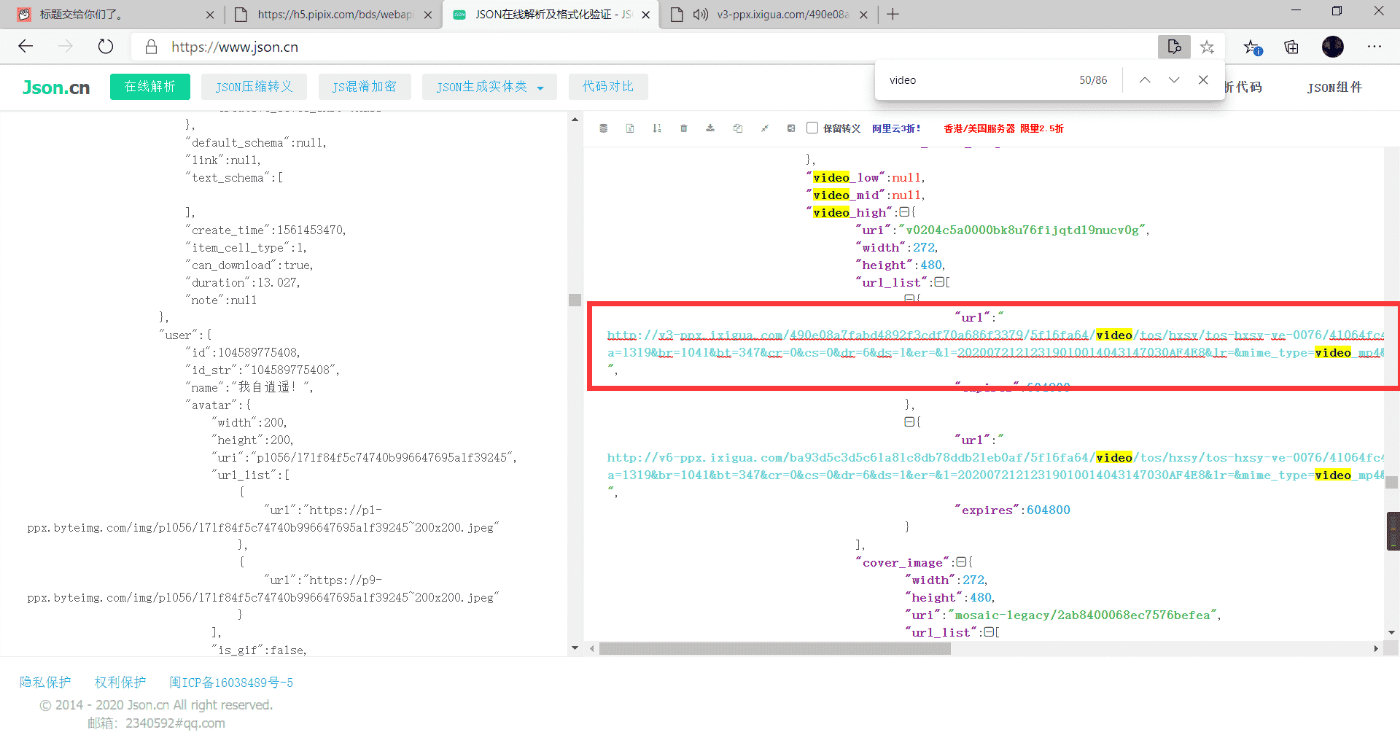Viewport: 1400px width, 751px height.
Task: Open the 权利保护 footer link
Action: point(120,682)
